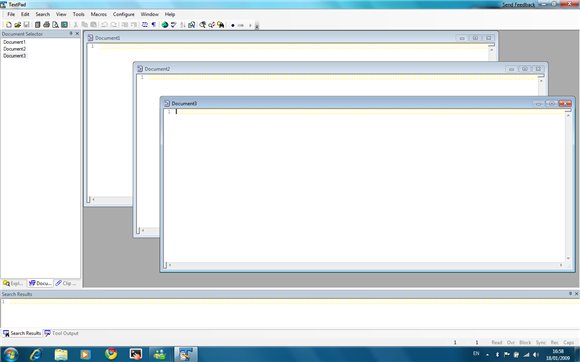The height and width of the screenshot is (362, 580).
Task: Open the Find dialog magnifier icon
Action: [x=202, y=25]
